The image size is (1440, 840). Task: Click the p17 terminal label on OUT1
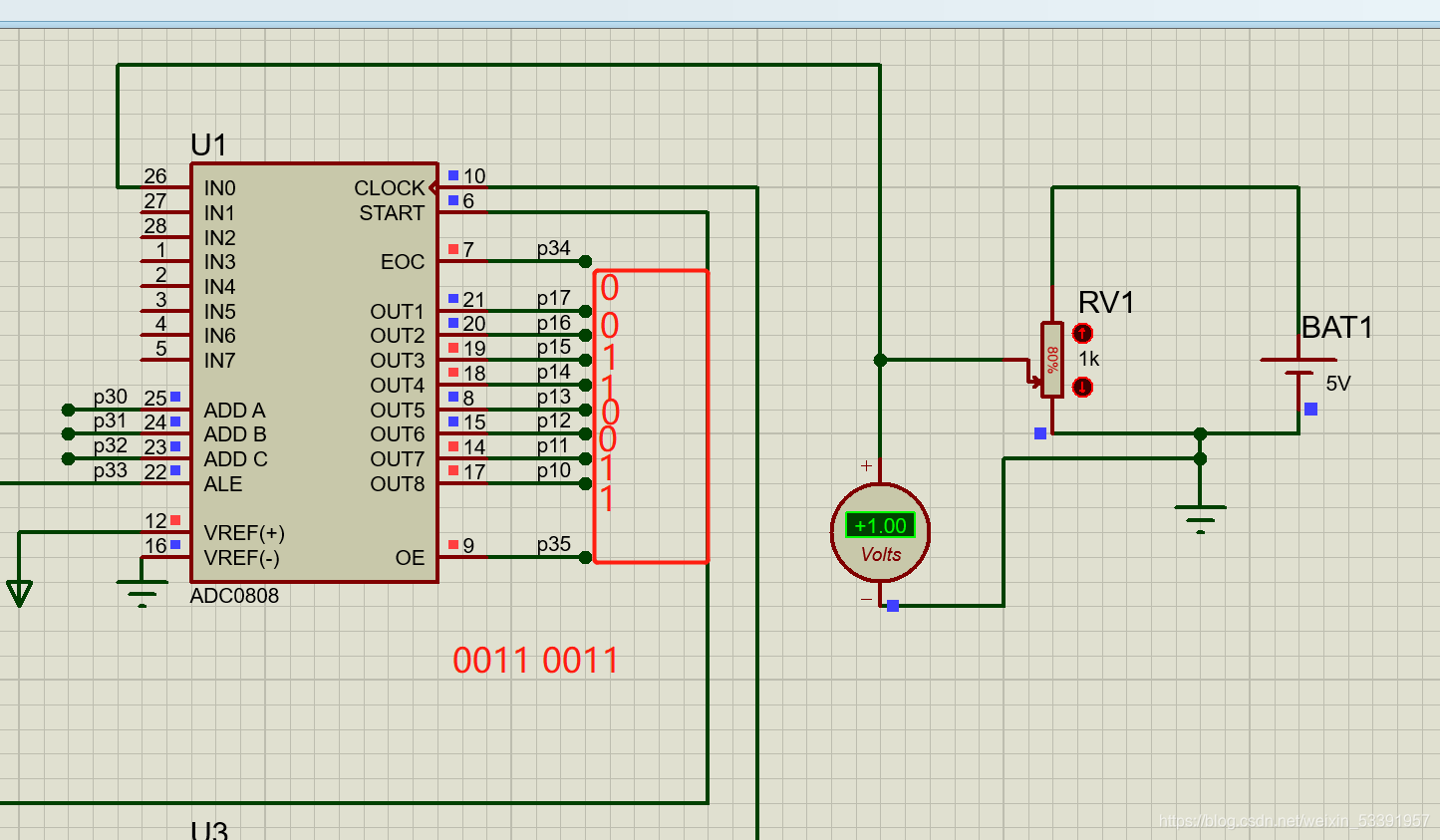[x=554, y=298]
